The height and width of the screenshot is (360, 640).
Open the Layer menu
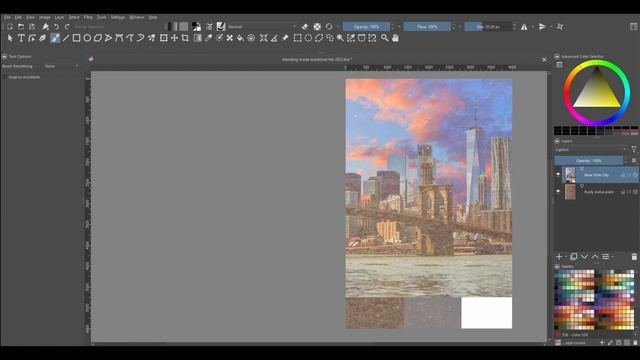[59, 18]
